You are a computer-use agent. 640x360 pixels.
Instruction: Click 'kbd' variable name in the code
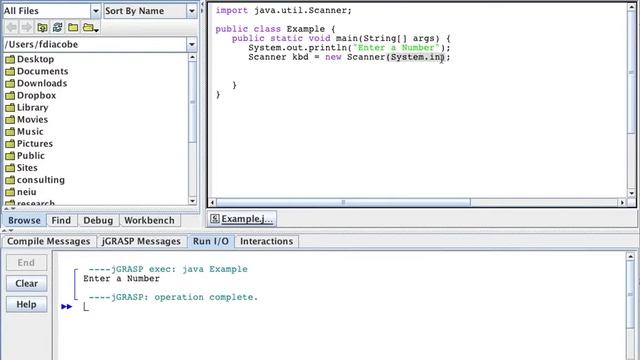(x=300, y=57)
